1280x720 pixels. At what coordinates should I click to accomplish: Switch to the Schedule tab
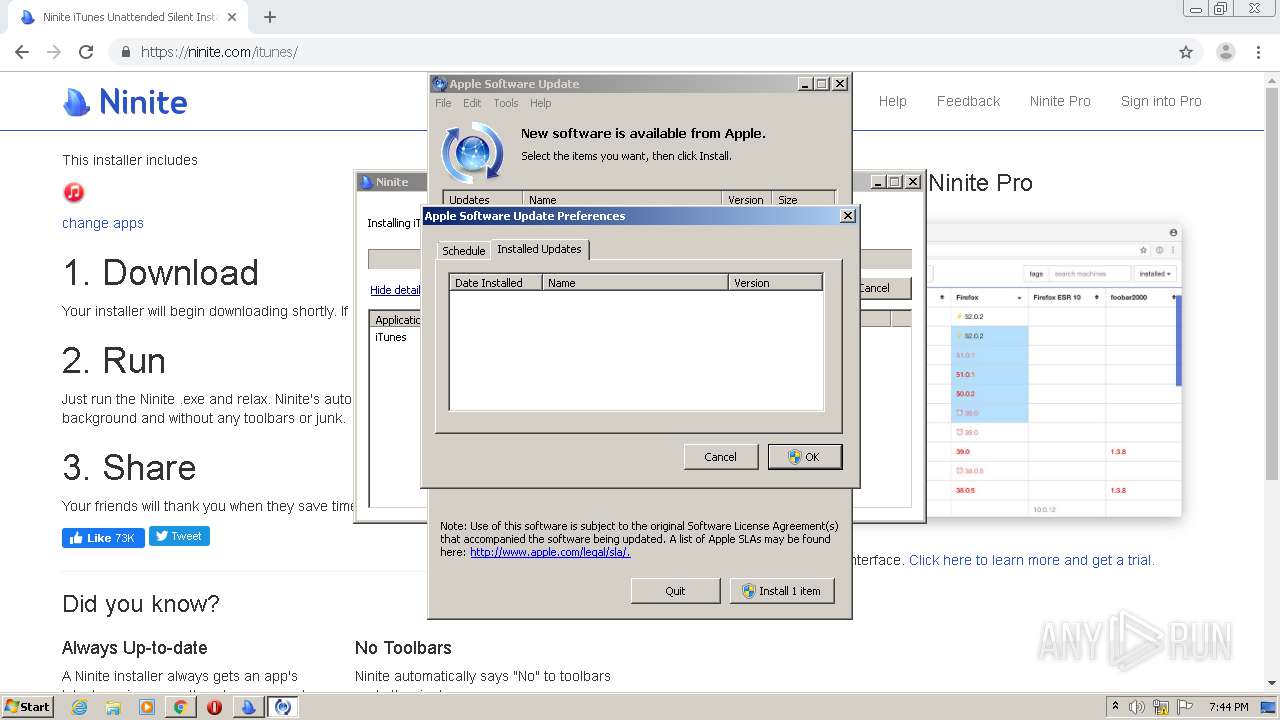click(x=463, y=251)
